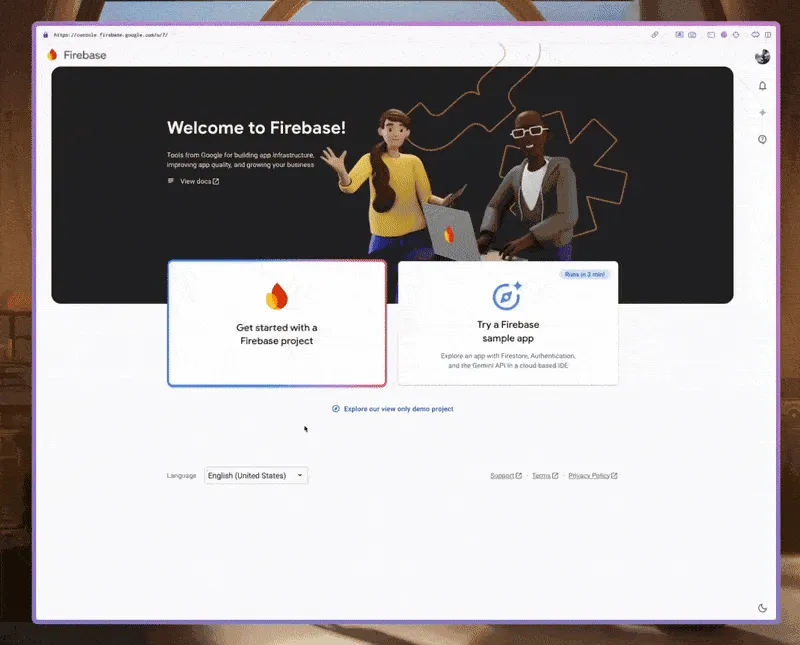
Task: Open the user account avatar
Action: (x=762, y=57)
